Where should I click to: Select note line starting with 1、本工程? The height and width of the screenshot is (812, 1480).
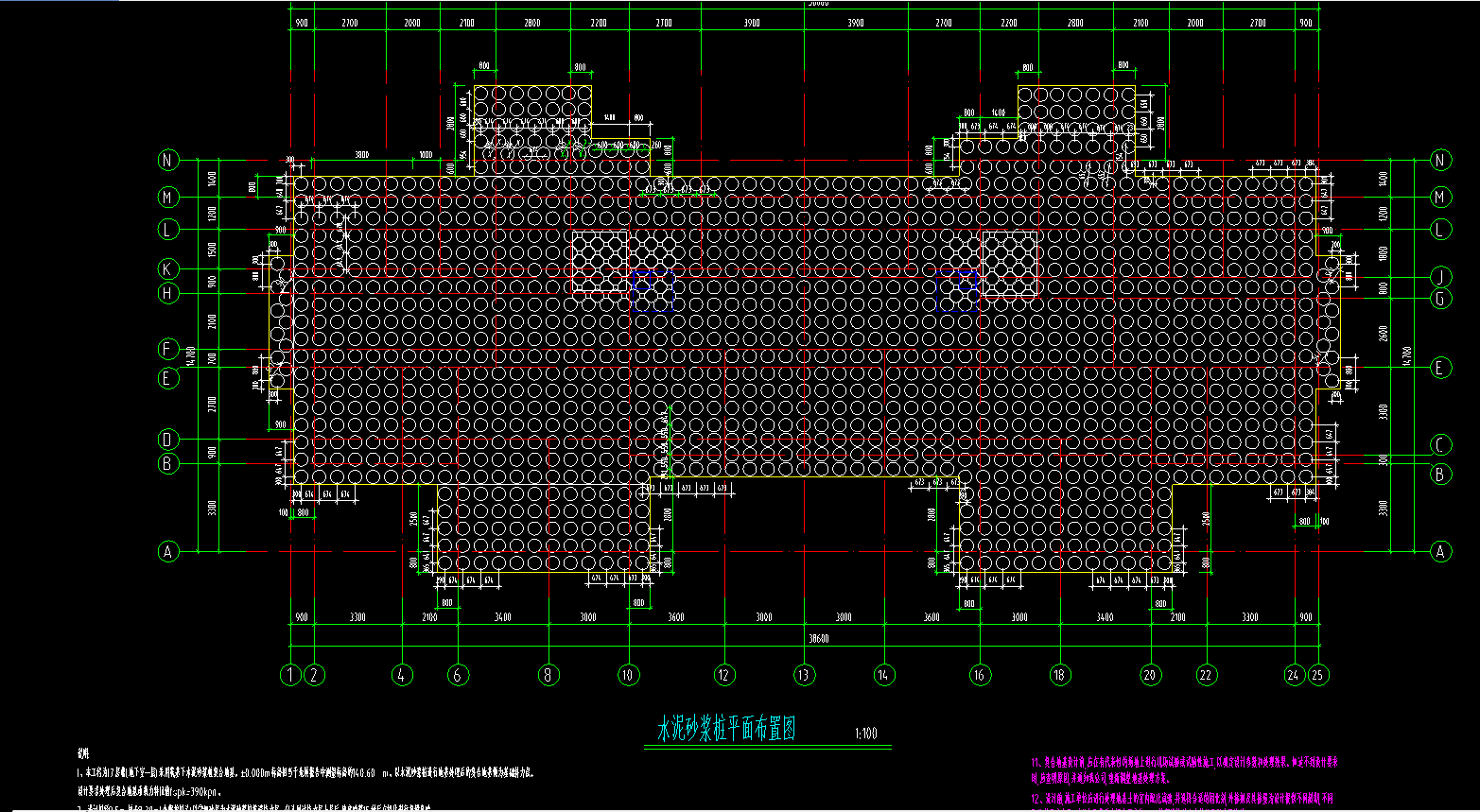coord(306,772)
